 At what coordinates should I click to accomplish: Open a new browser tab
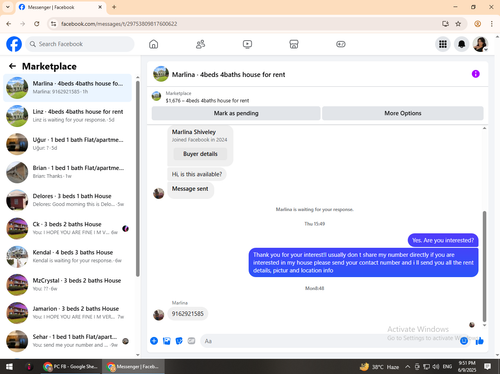114,7
